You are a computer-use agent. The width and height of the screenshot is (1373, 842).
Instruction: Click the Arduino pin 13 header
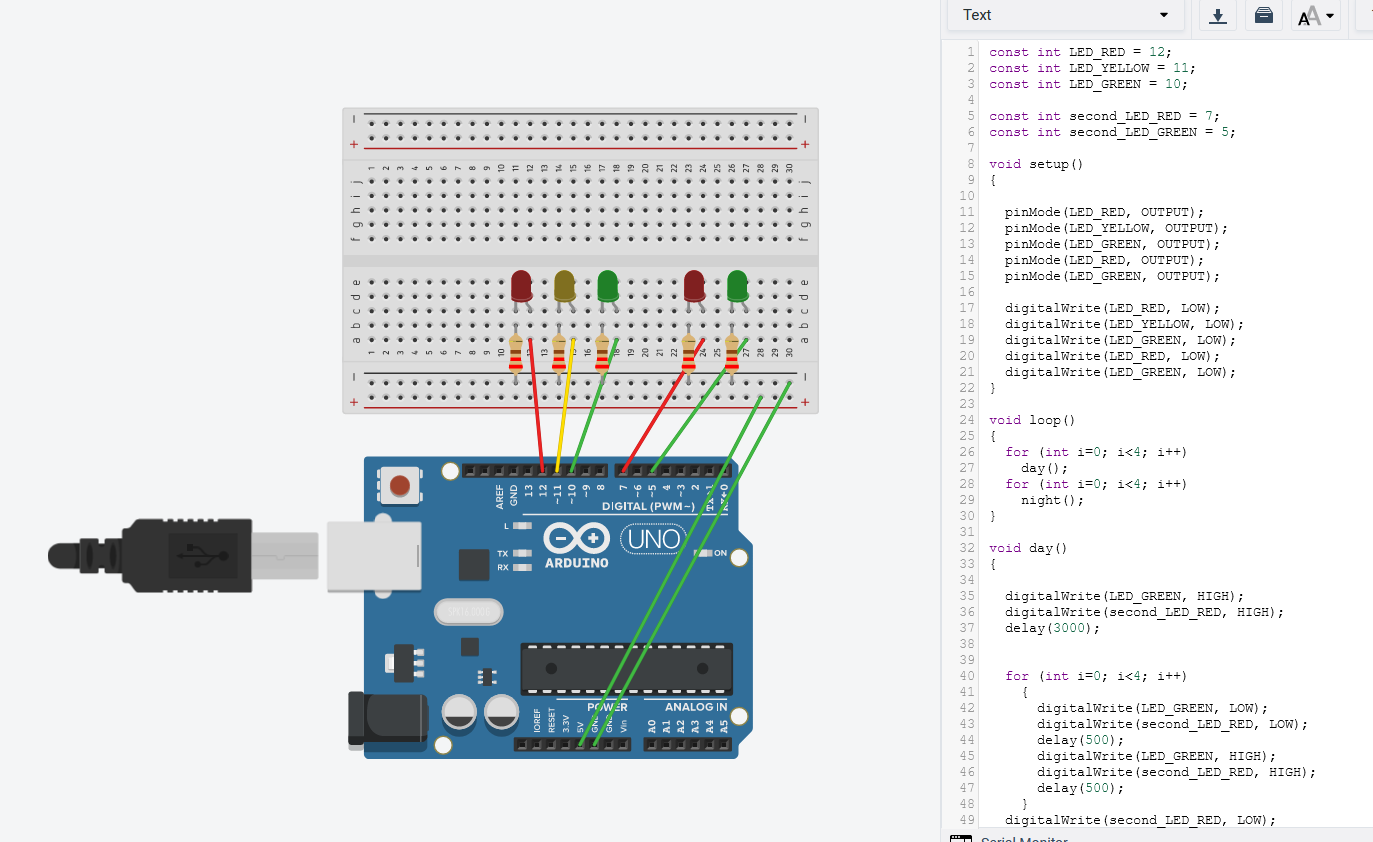pyautogui.click(x=528, y=470)
